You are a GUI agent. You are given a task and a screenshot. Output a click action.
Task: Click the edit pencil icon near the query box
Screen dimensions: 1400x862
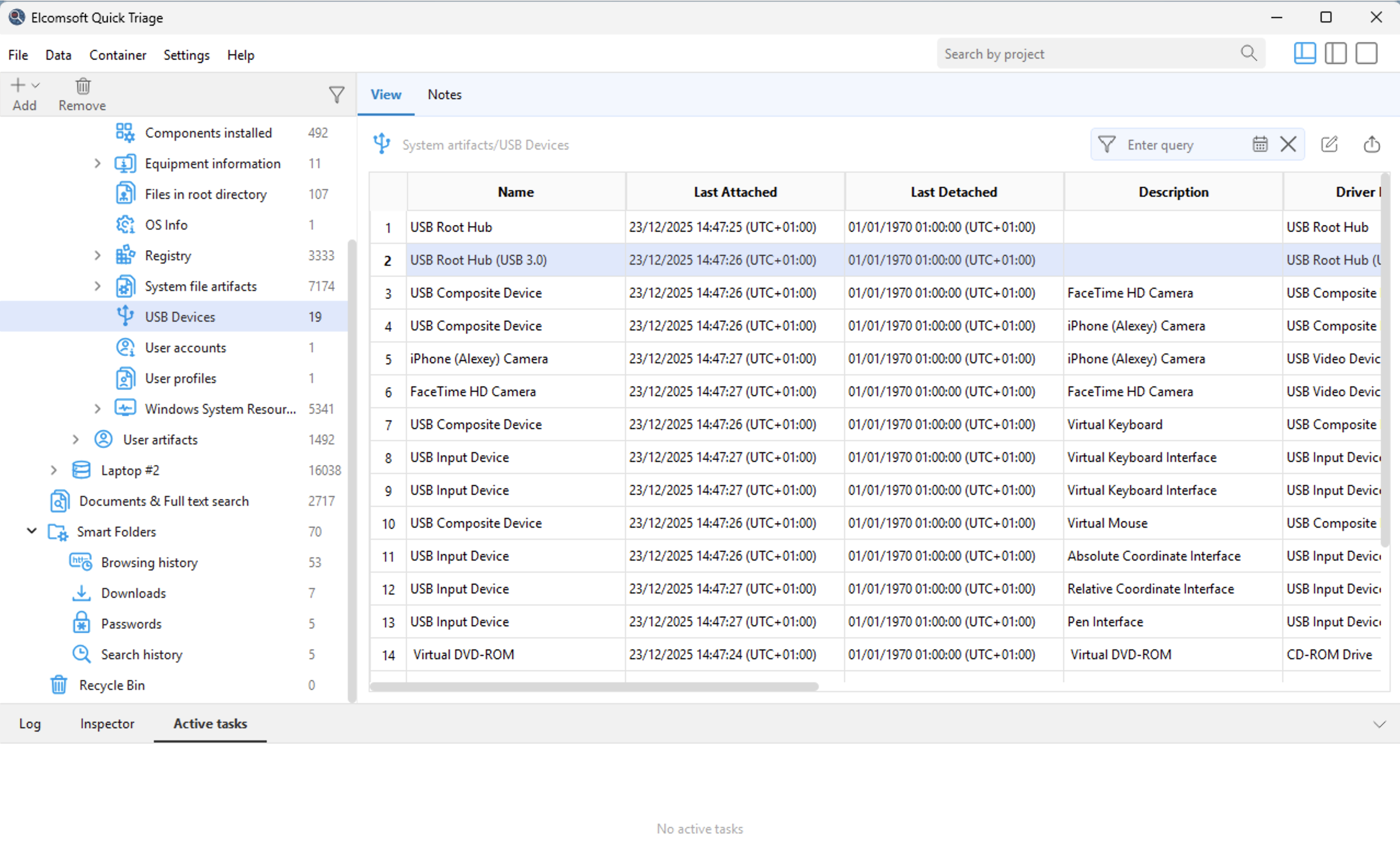(x=1329, y=144)
